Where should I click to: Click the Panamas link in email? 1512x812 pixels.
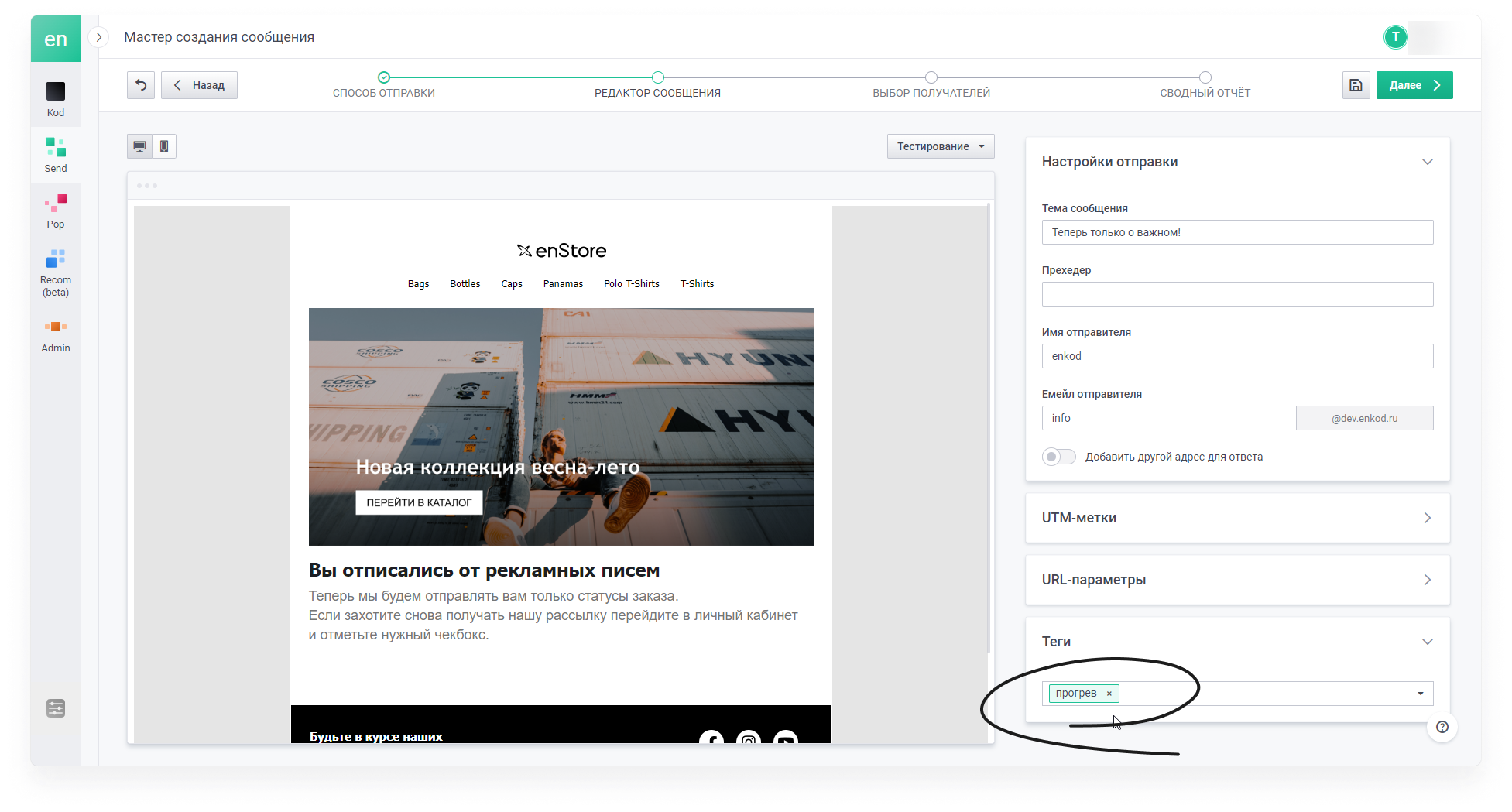563,284
